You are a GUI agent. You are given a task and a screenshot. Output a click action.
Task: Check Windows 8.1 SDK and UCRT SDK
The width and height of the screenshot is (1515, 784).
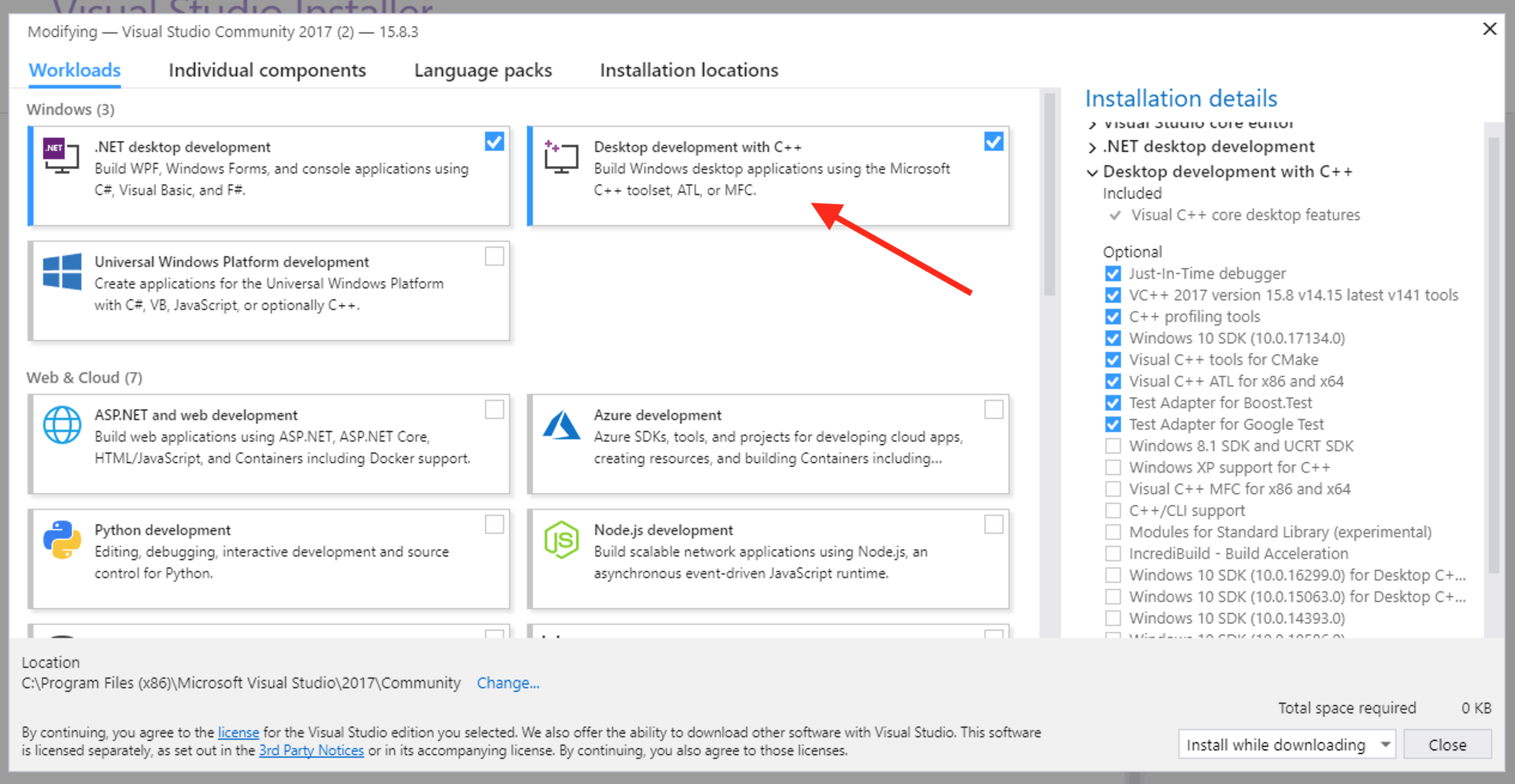coord(1113,446)
